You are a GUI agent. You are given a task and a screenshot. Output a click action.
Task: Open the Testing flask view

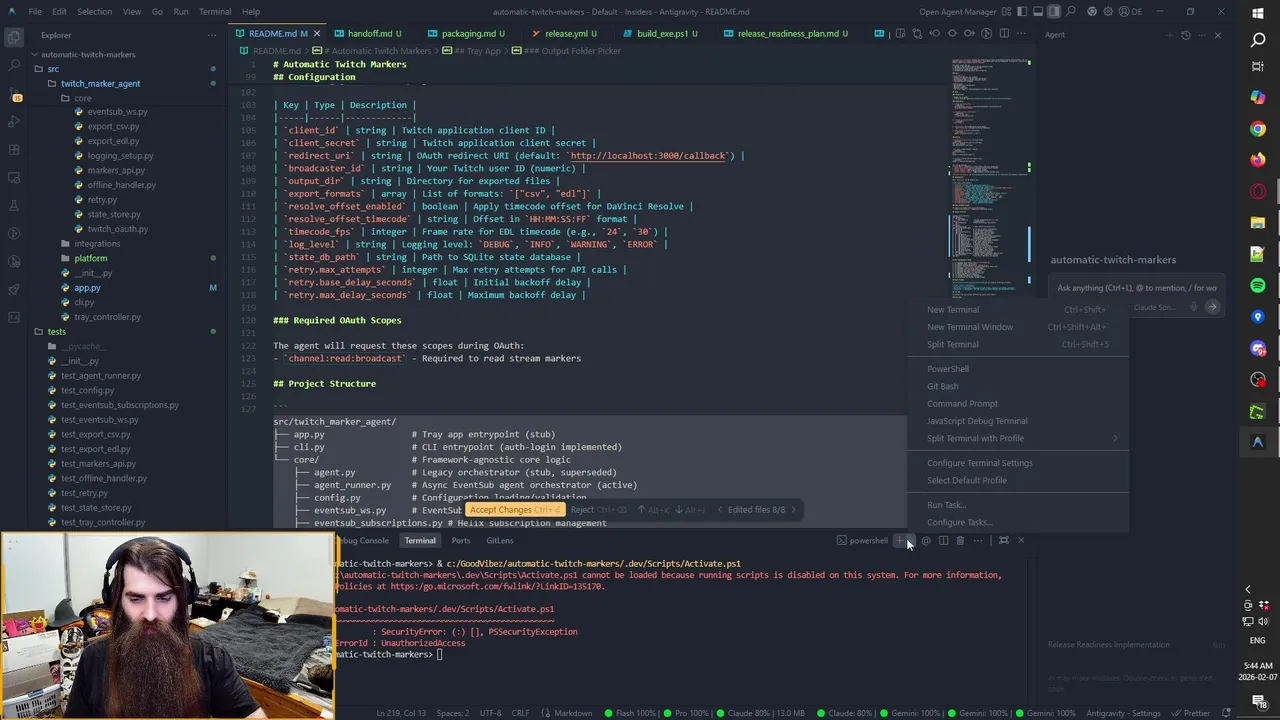tap(14, 206)
